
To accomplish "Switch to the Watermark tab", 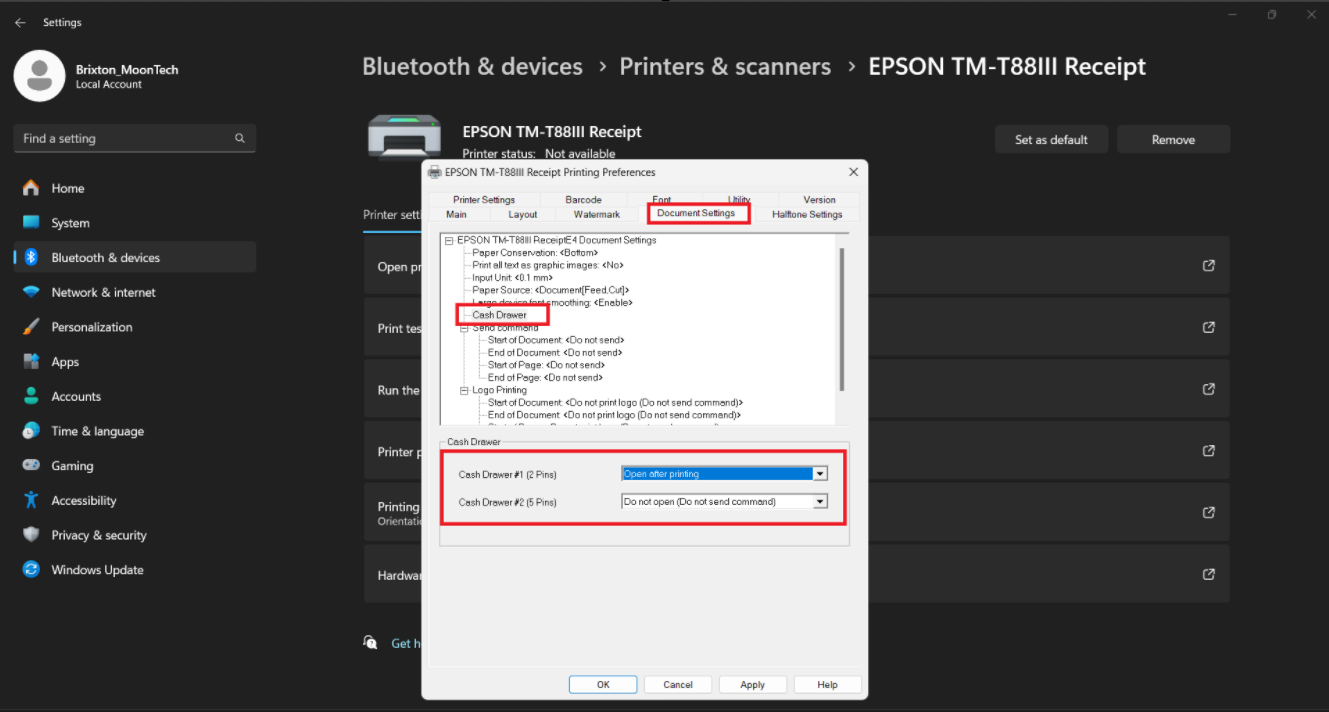I will [x=596, y=215].
